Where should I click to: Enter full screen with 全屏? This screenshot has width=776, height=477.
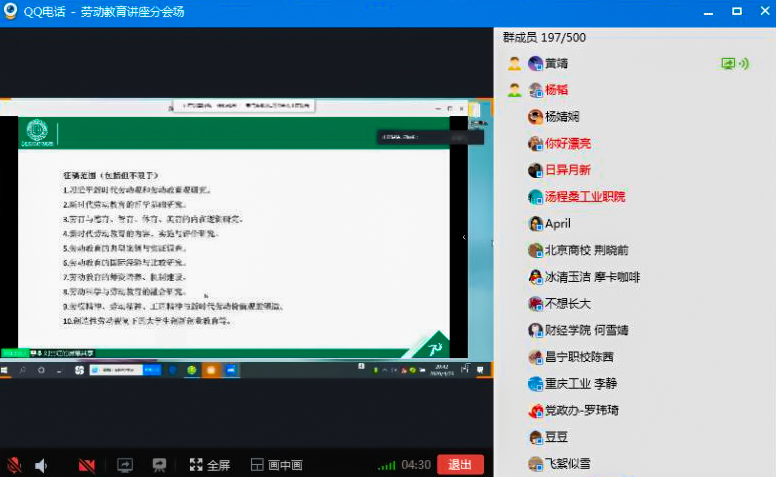pos(209,465)
